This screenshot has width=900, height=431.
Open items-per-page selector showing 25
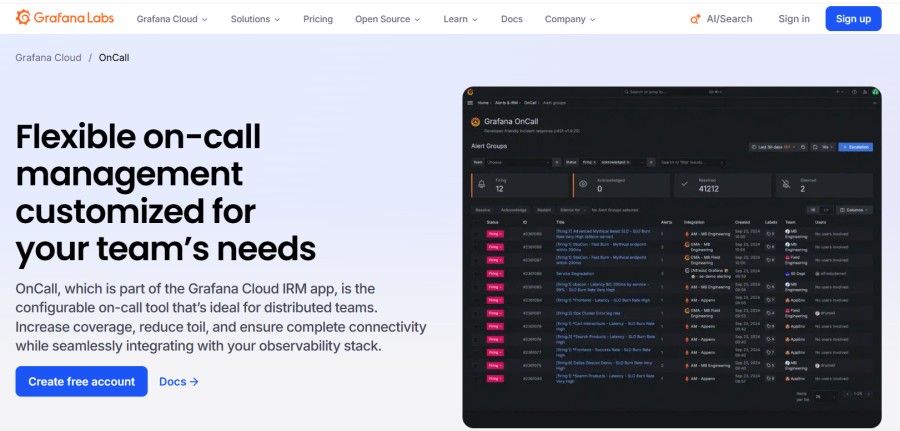[x=826, y=395]
